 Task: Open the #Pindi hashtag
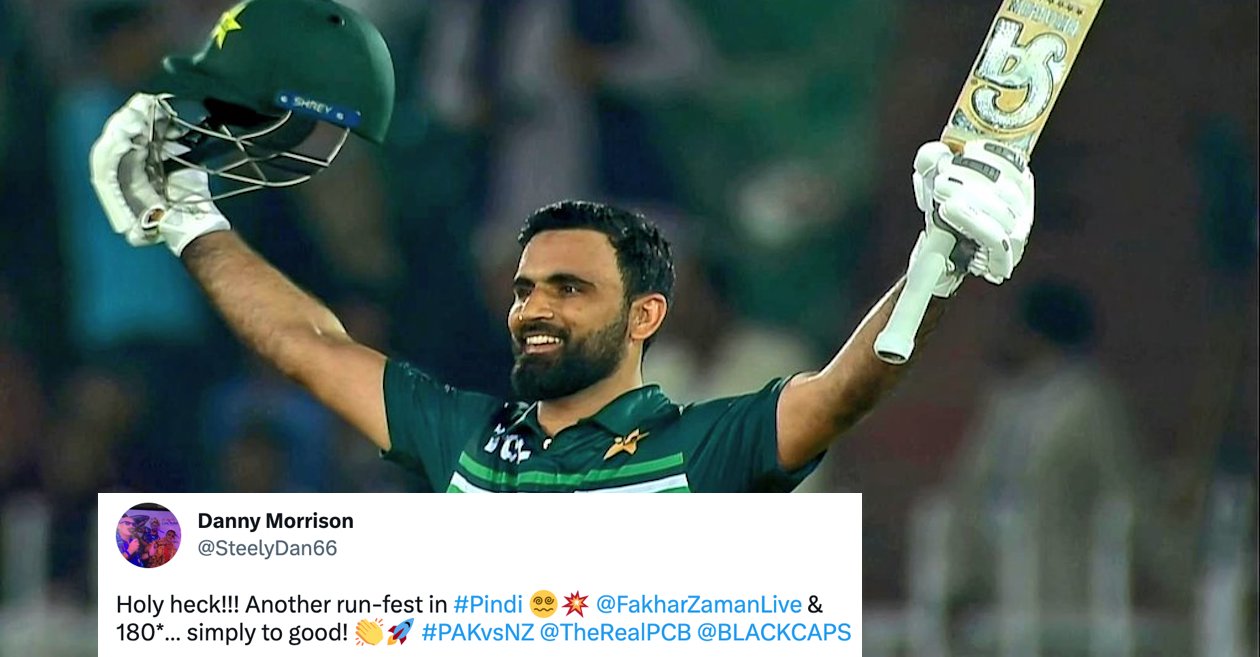click(x=487, y=604)
